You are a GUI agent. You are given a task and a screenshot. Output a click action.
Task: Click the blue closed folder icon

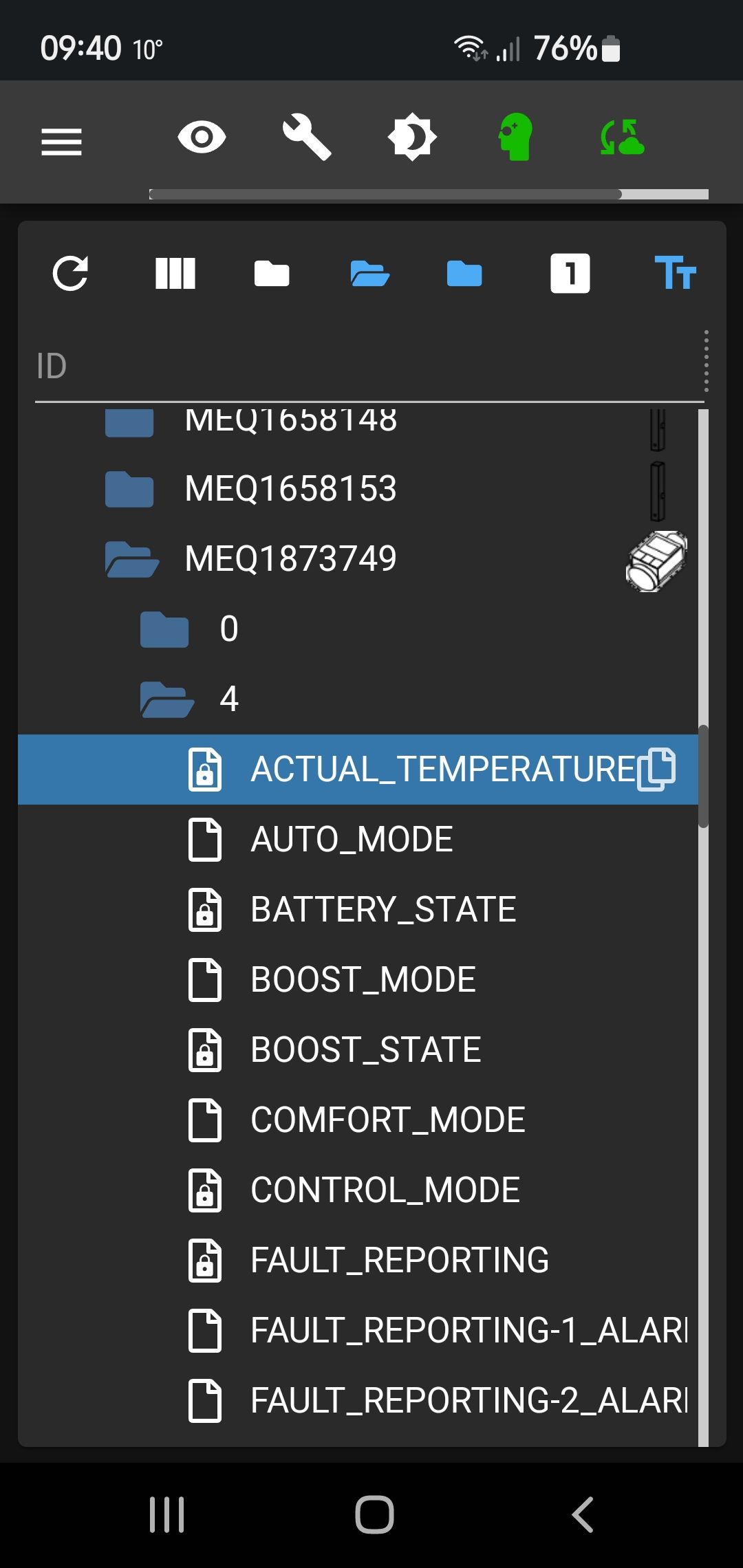pyautogui.click(x=464, y=274)
